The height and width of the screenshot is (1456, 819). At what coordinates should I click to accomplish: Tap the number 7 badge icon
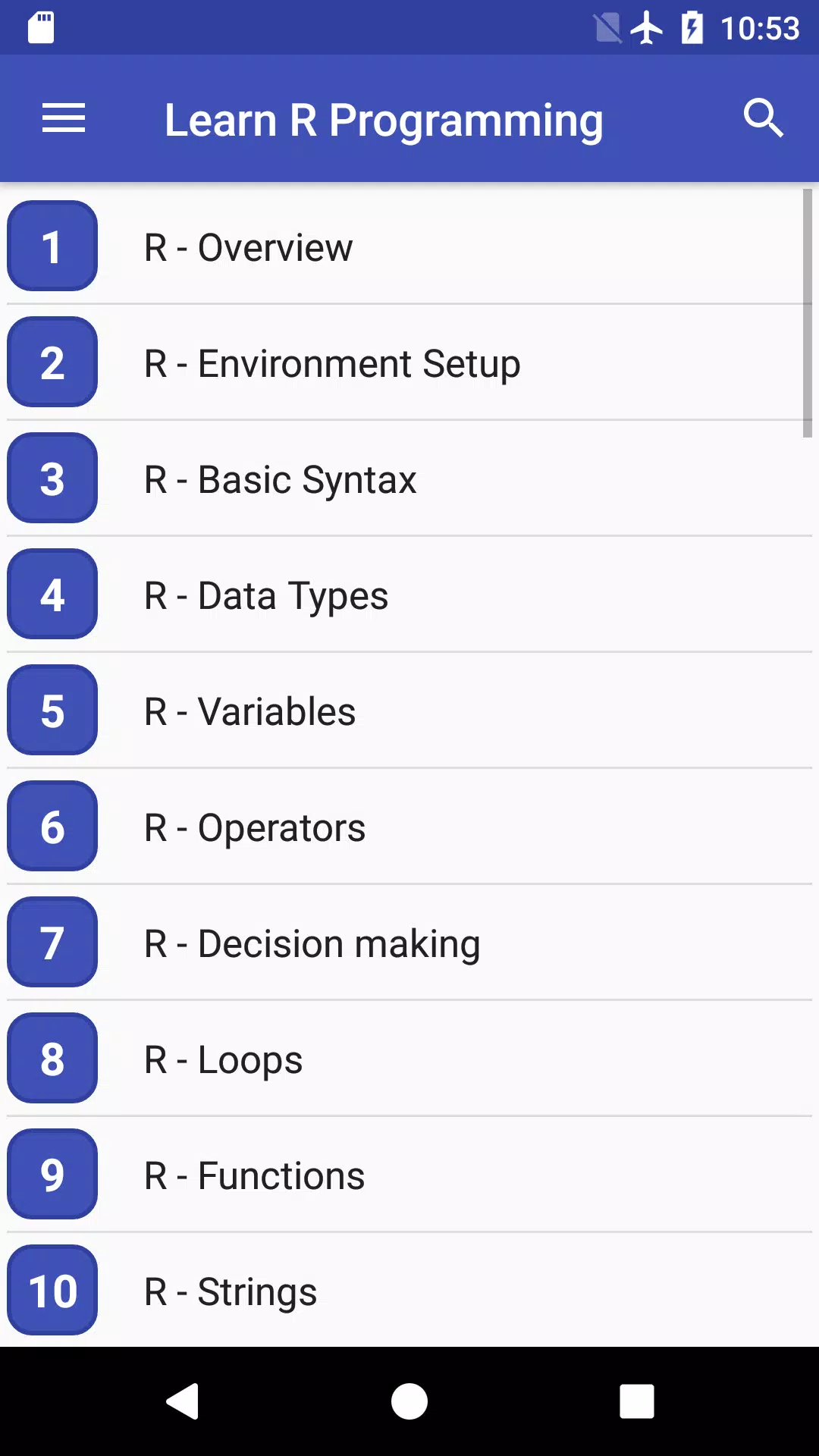click(x=52, y=943)
